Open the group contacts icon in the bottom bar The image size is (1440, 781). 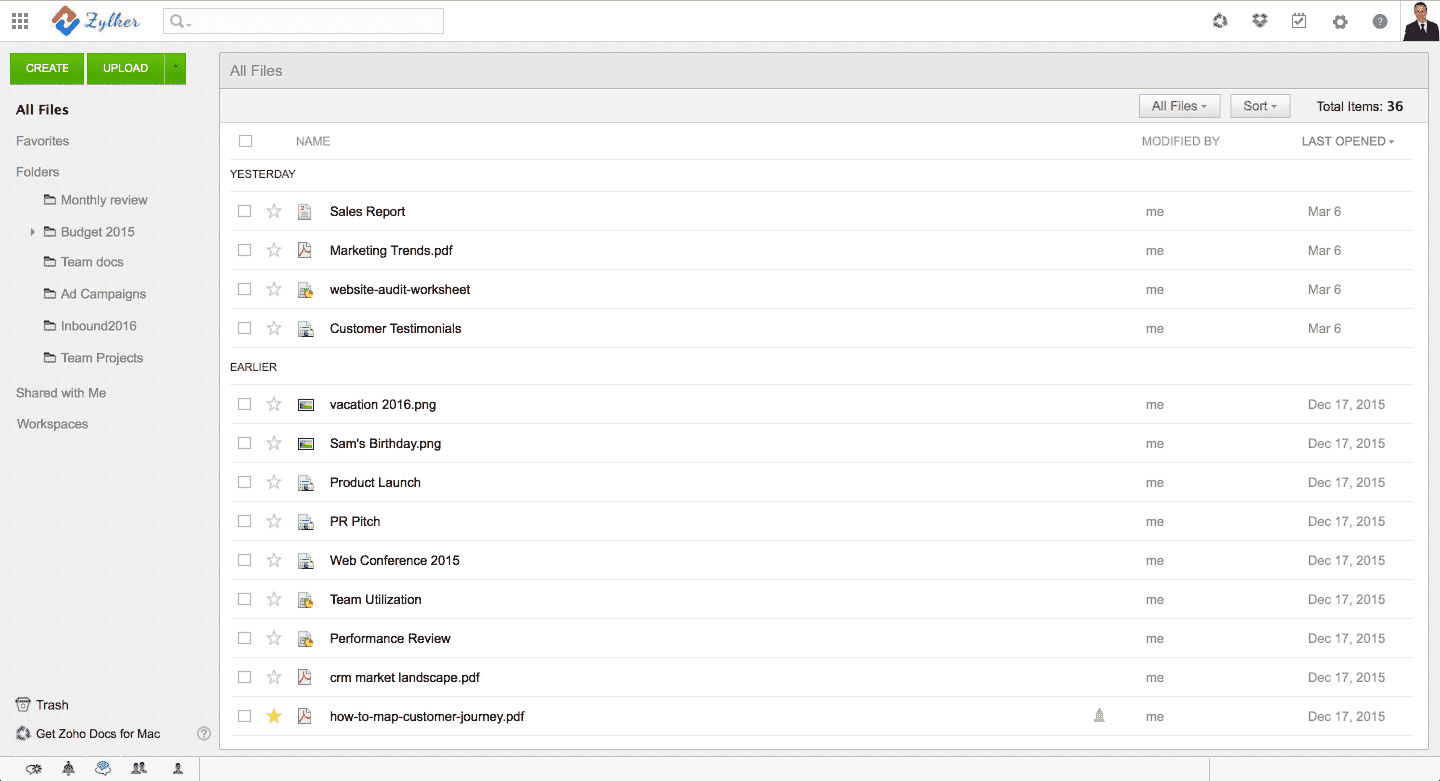coord(139,768)
